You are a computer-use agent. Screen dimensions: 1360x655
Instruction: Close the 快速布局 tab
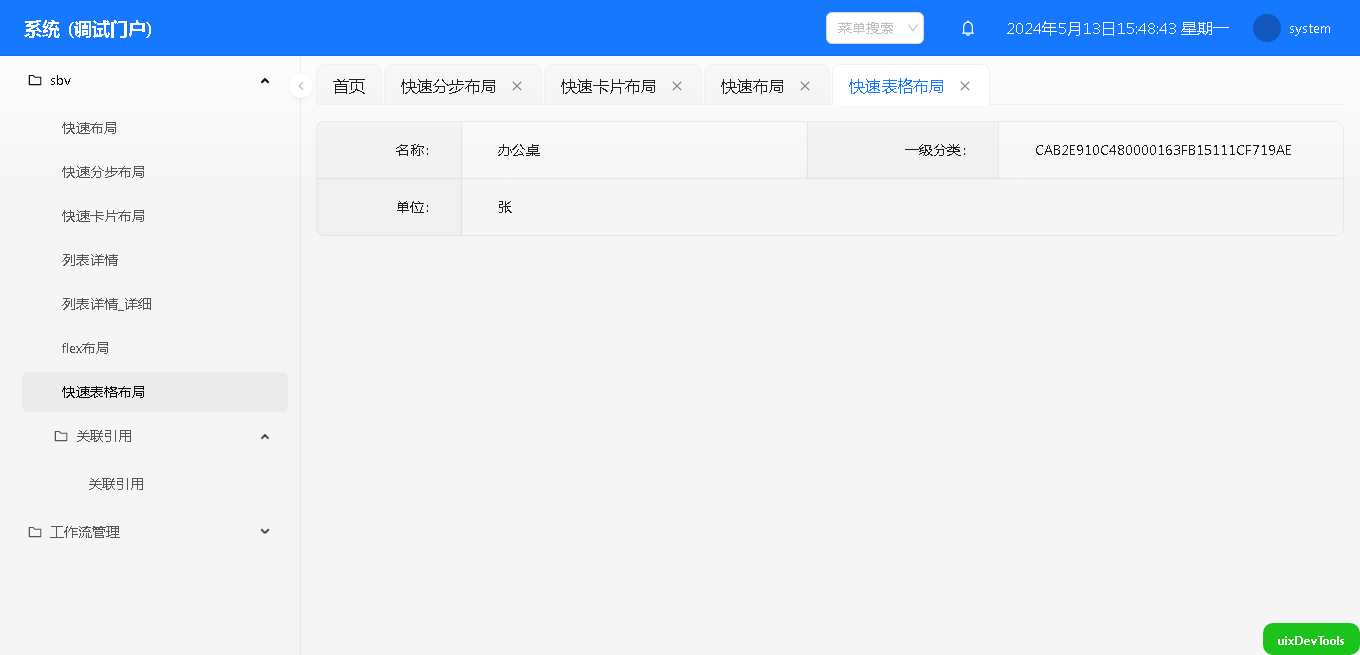click(x=805, y=86)
